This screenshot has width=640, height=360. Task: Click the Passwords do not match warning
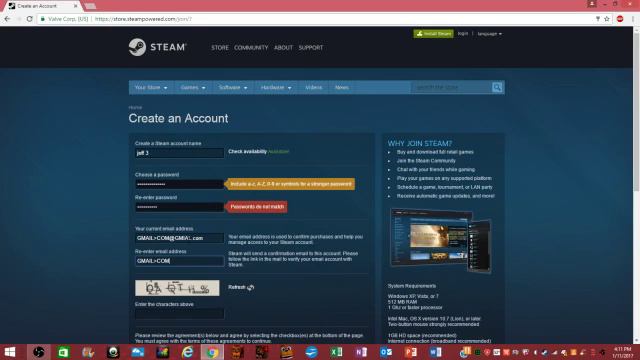[257, 207]
